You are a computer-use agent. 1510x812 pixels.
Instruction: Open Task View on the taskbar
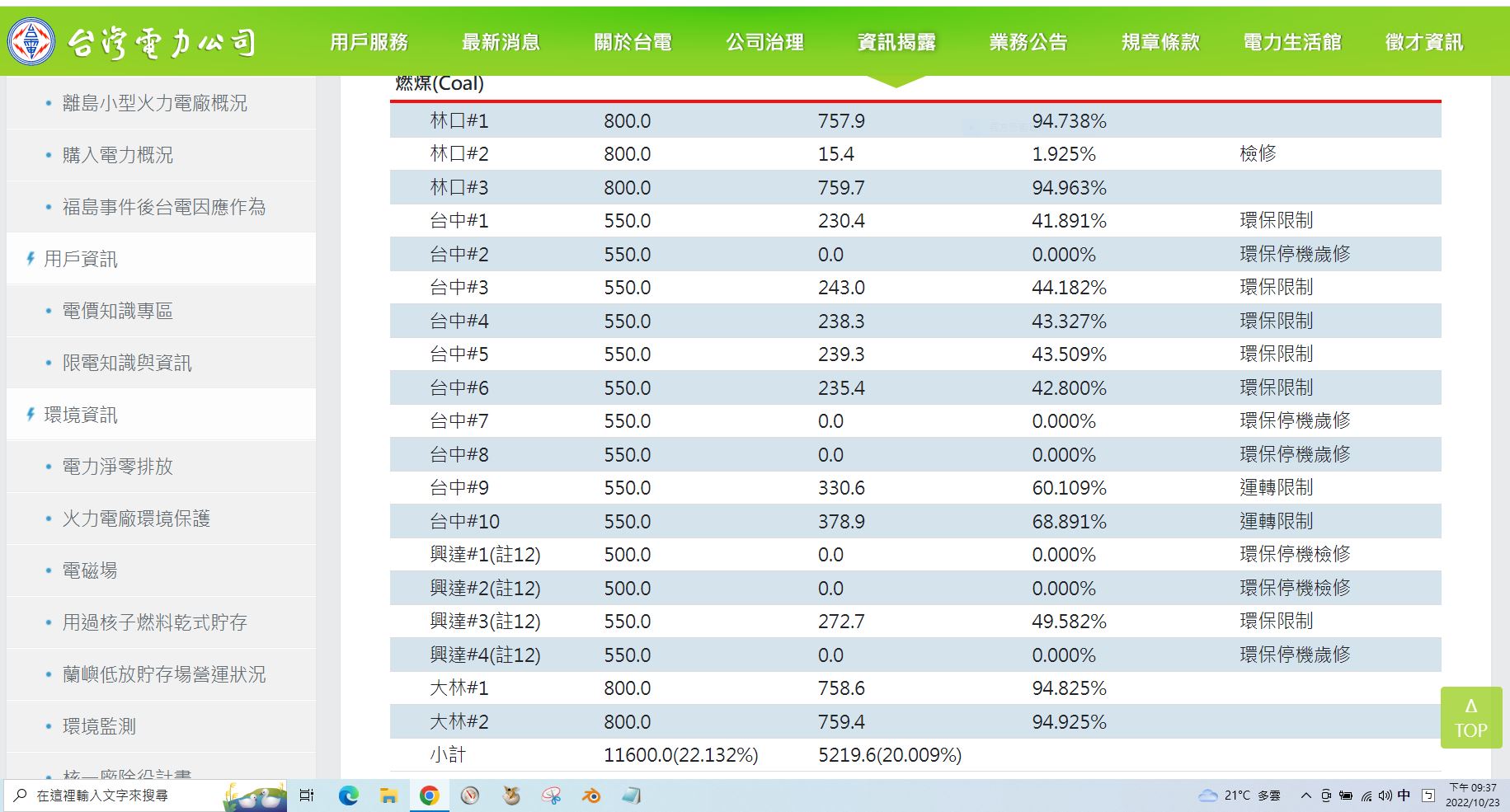click(307, 796)
